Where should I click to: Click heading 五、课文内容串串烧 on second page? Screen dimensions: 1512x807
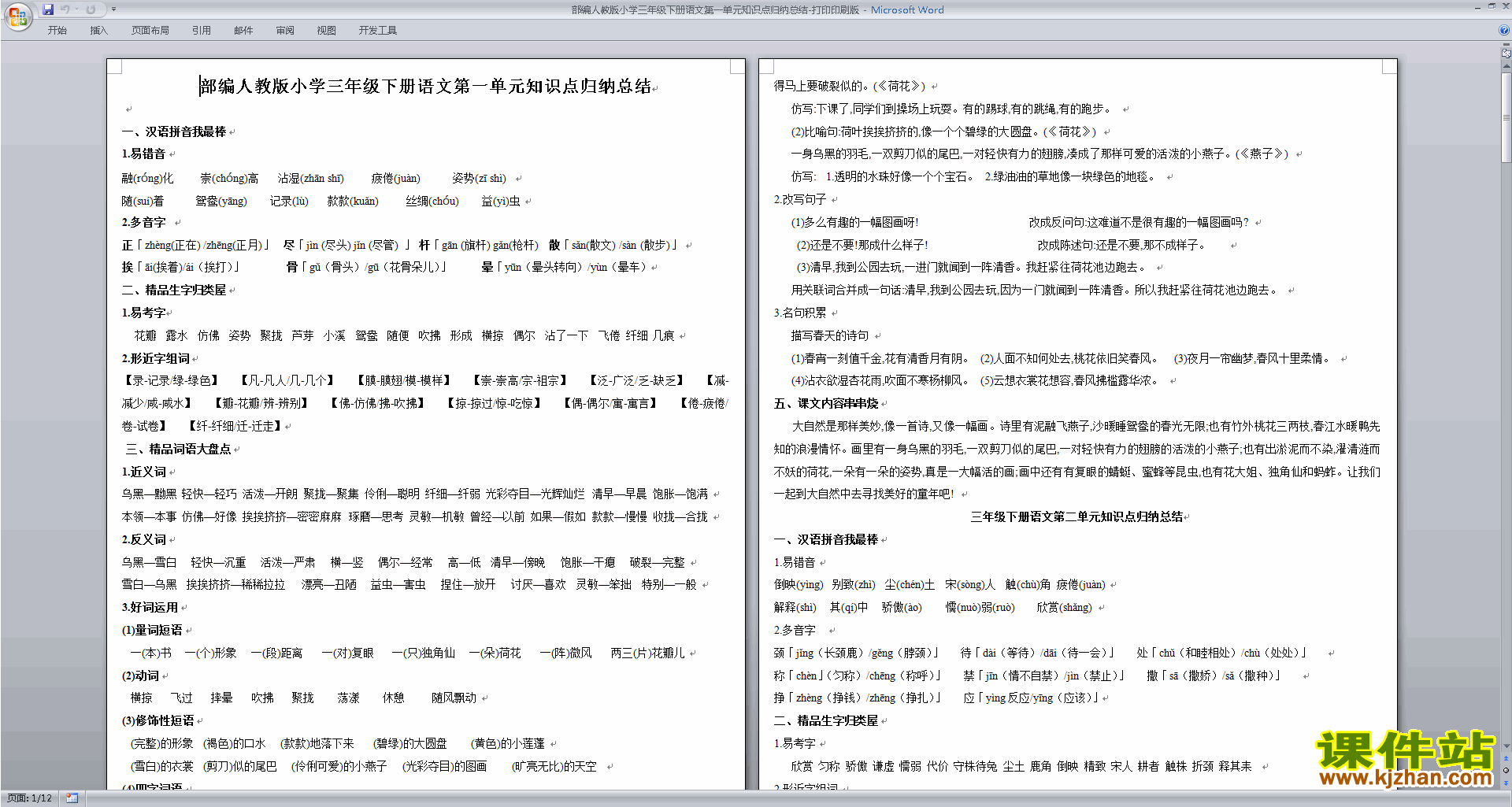coord(826,403)
